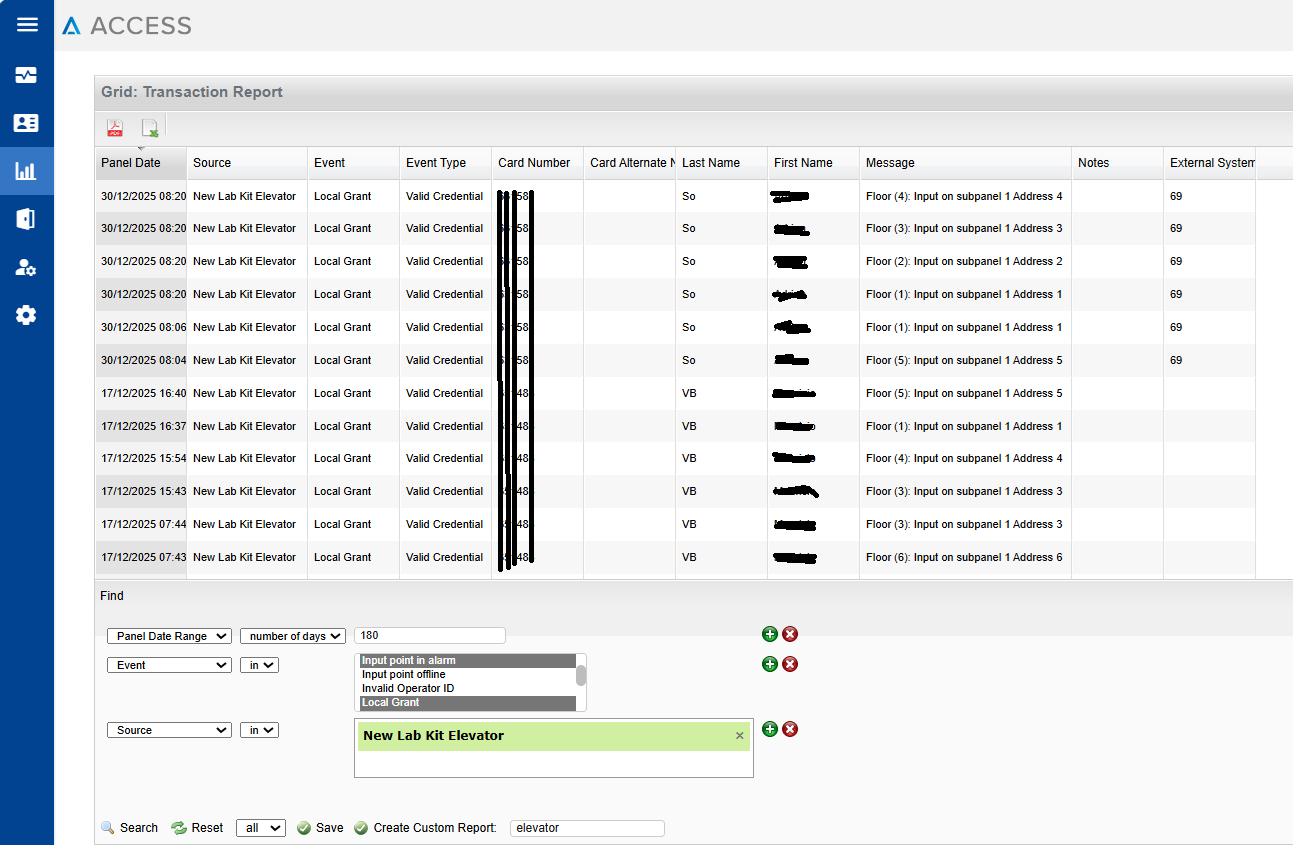Screen dimensions: 1293x845
Task: Click Create Custom Report
Action: point(425,828)
